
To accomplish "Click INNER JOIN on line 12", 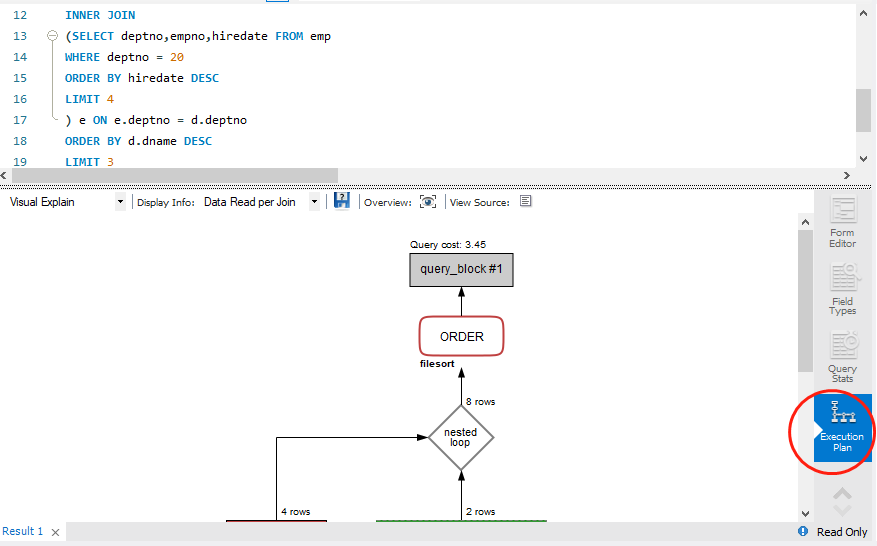I will [x=100, y=15].
